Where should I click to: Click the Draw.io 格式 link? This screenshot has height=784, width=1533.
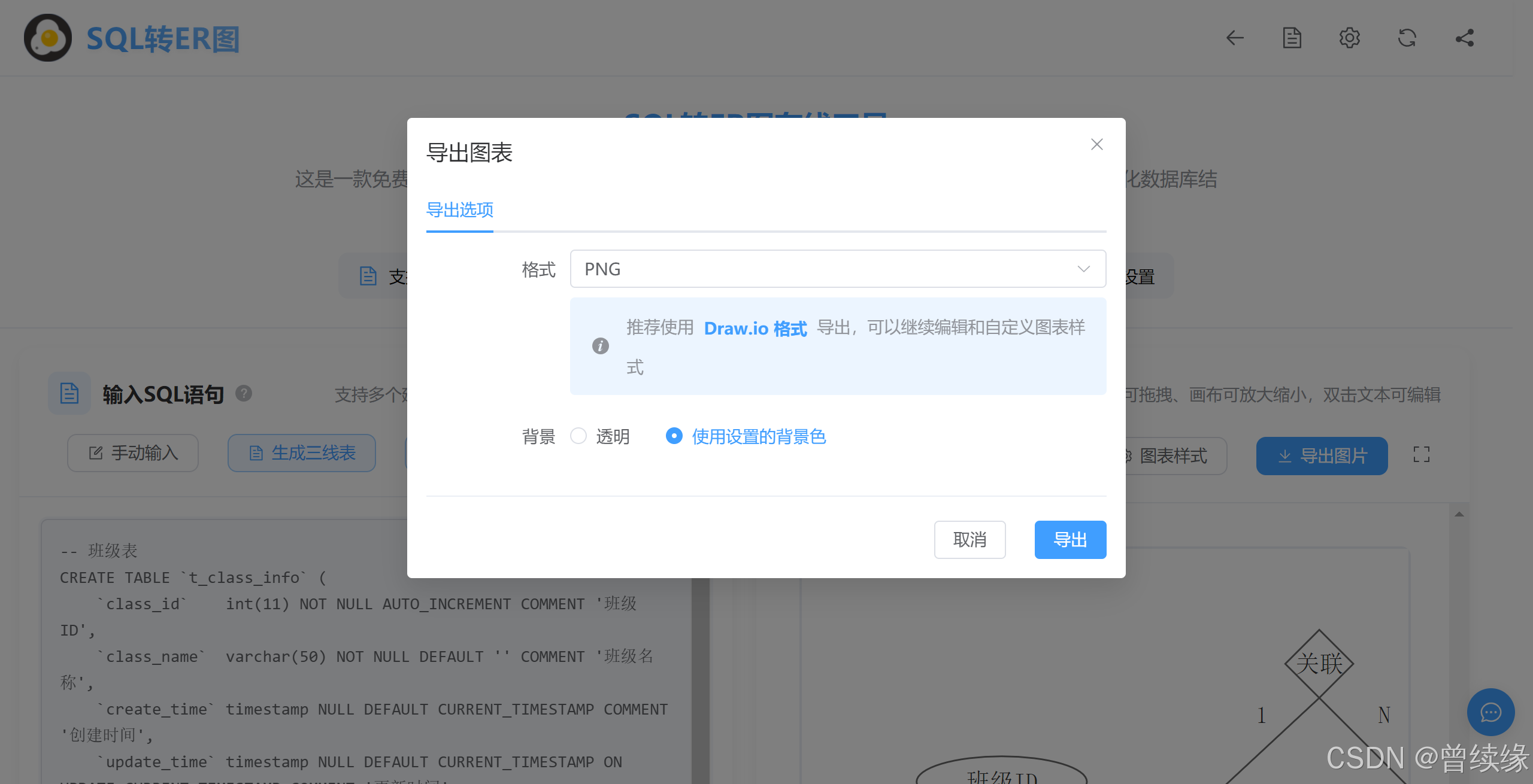pyautogui.click(x=755, y=329)
